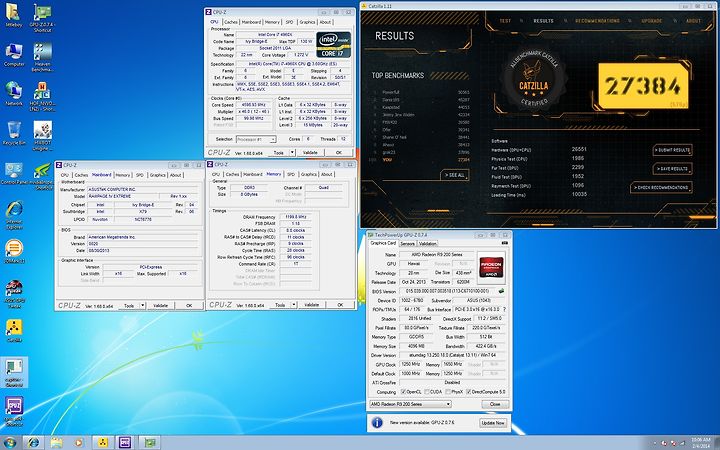Click the GPU-Z BIOS Version field
The height and width of the screenshot is (450, 720).
tap(447, 291)
